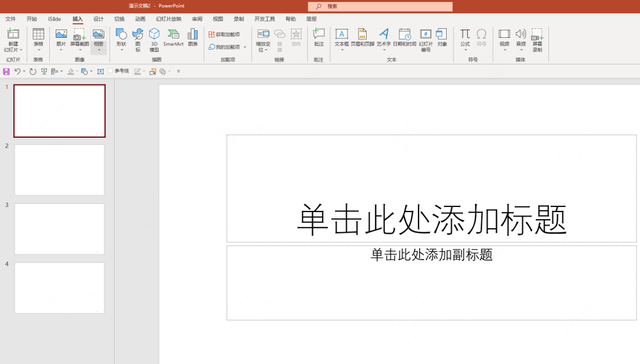This screenshot has height=364, width=640.
Task: Expand the Screenshot (屏幕截图) dropdown arrow
Action: click(x=80, y=50)
